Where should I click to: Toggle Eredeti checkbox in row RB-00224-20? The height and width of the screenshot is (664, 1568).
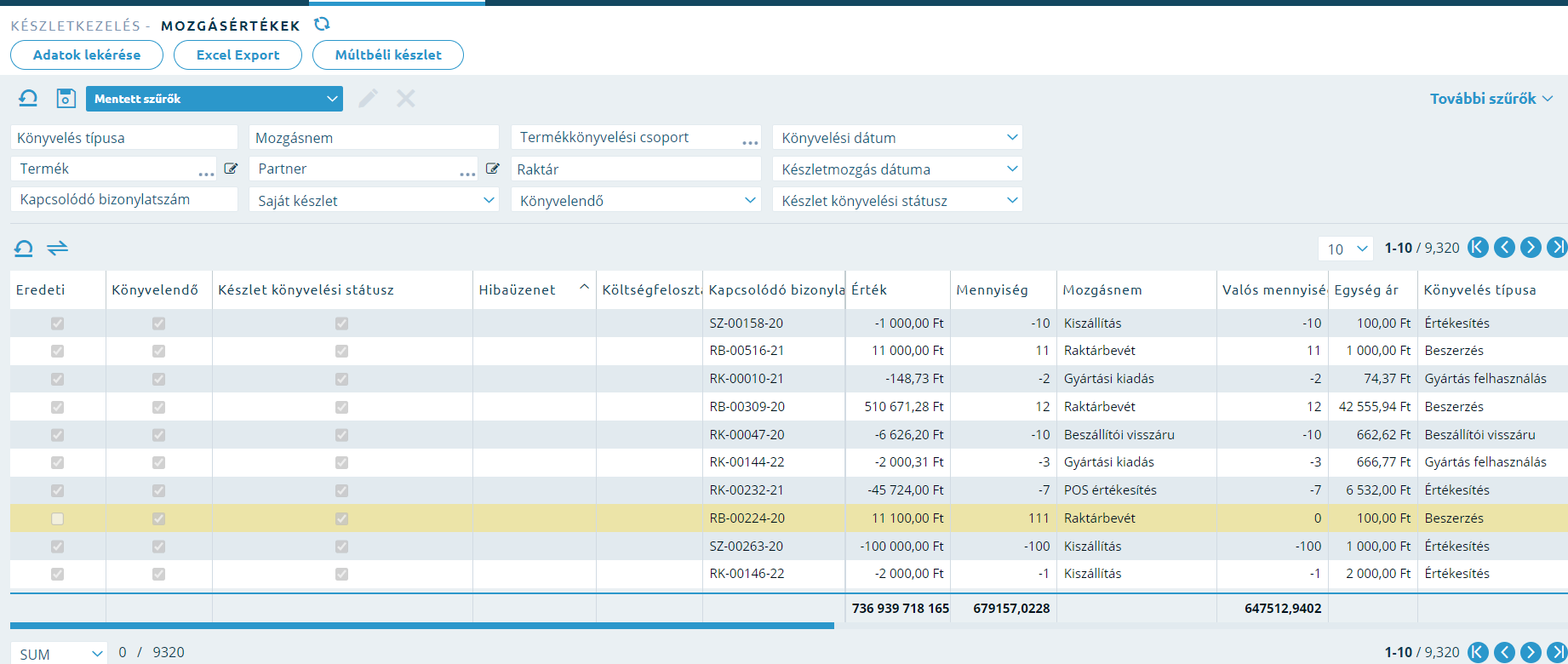click(x=57, y=518)
